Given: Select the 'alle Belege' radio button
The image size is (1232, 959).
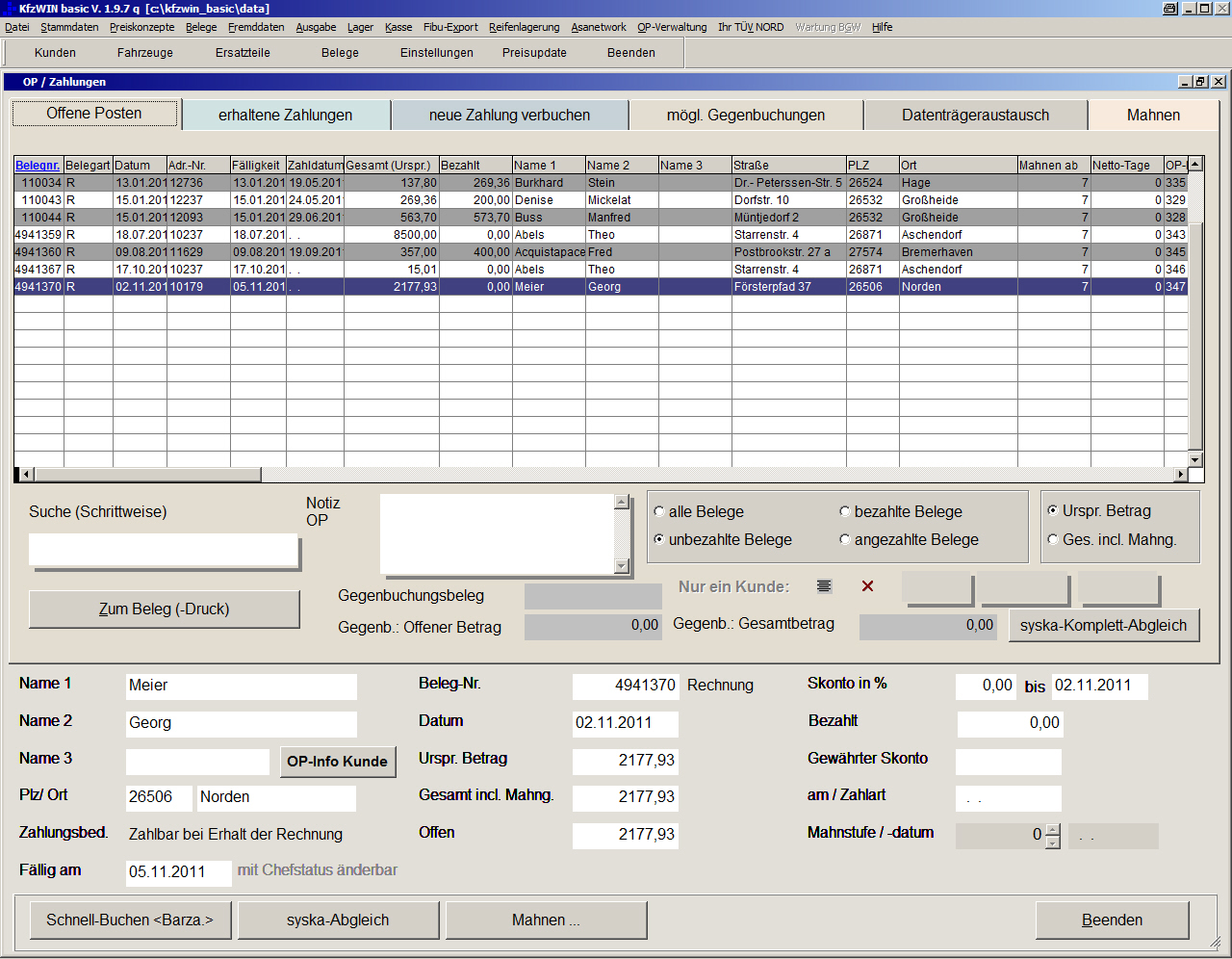Looking at the screenshot, I should coord(659,511).
